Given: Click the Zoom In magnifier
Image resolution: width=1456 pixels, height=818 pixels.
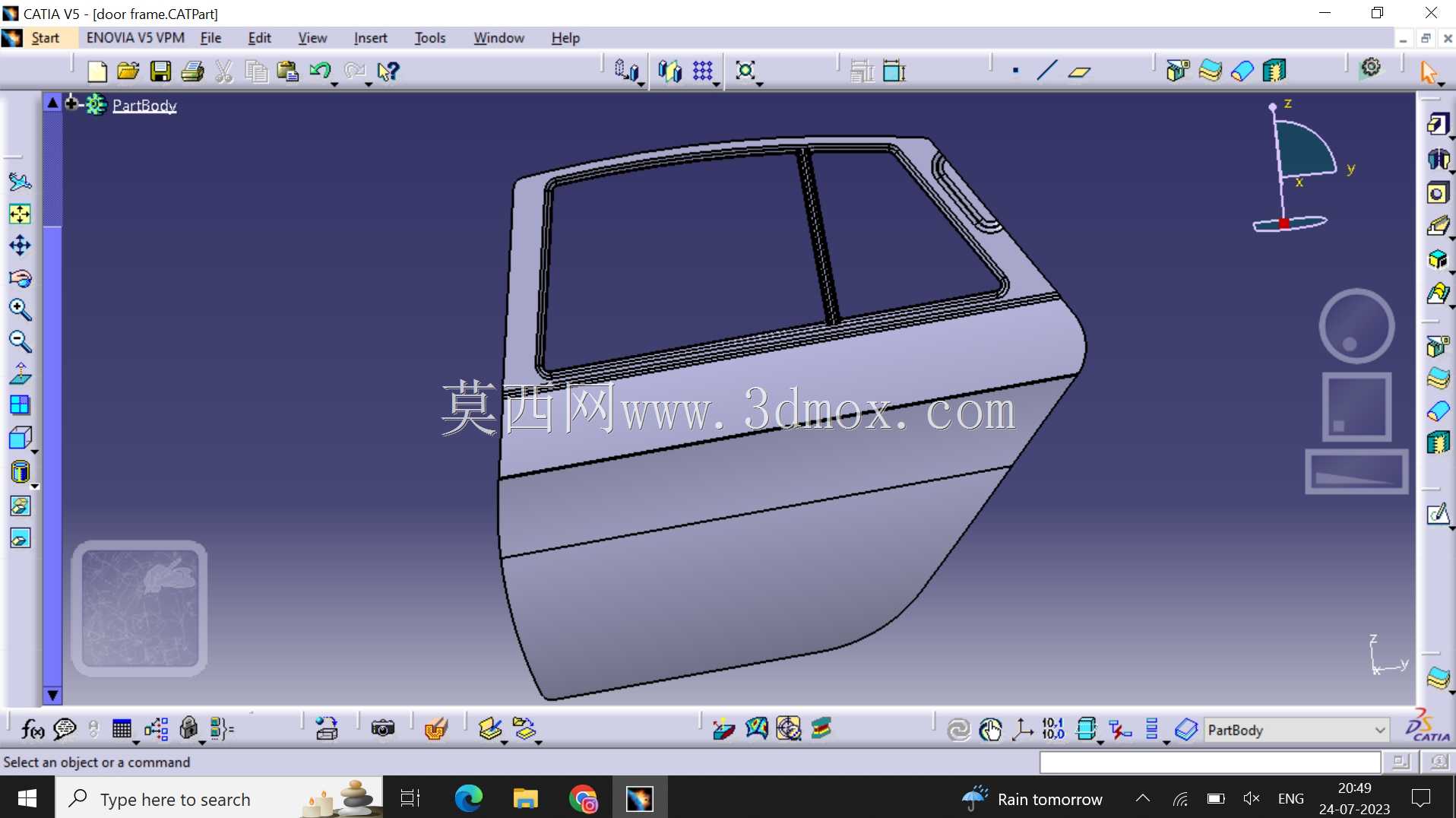Looking at the screenshot, I should pos(20,310).
